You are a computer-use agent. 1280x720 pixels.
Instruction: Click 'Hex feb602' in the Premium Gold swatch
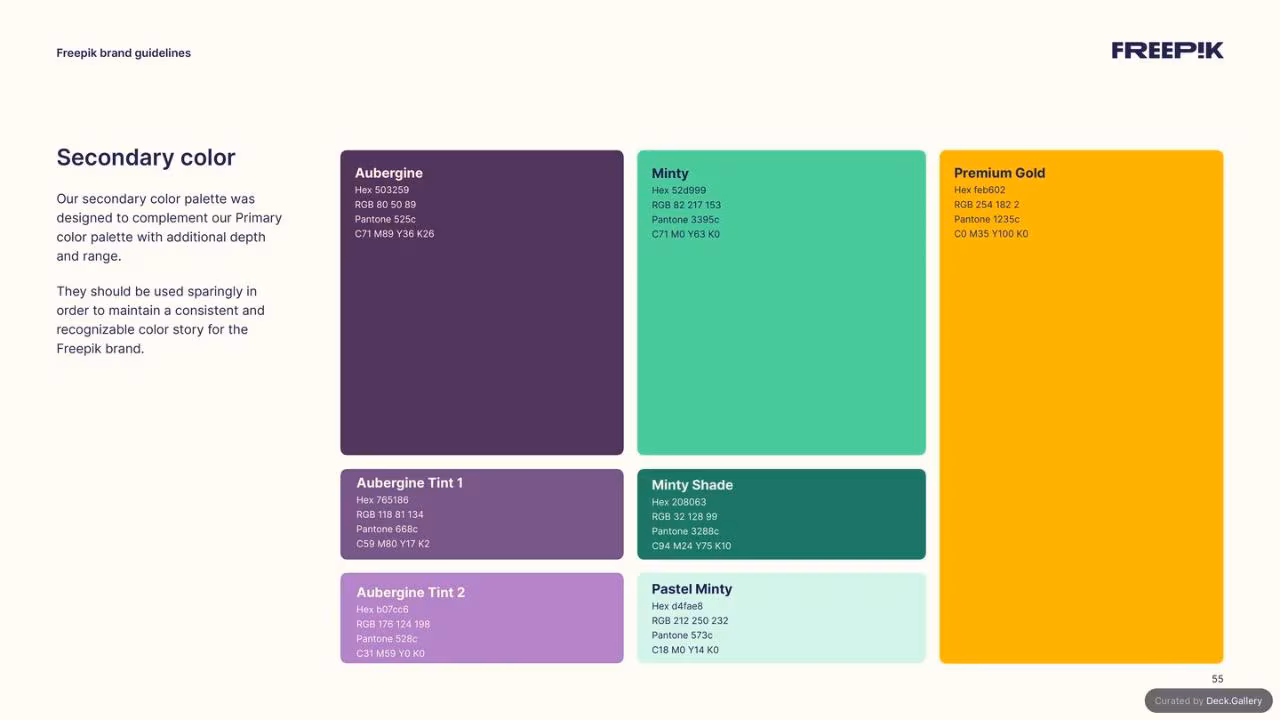[980, 190]
